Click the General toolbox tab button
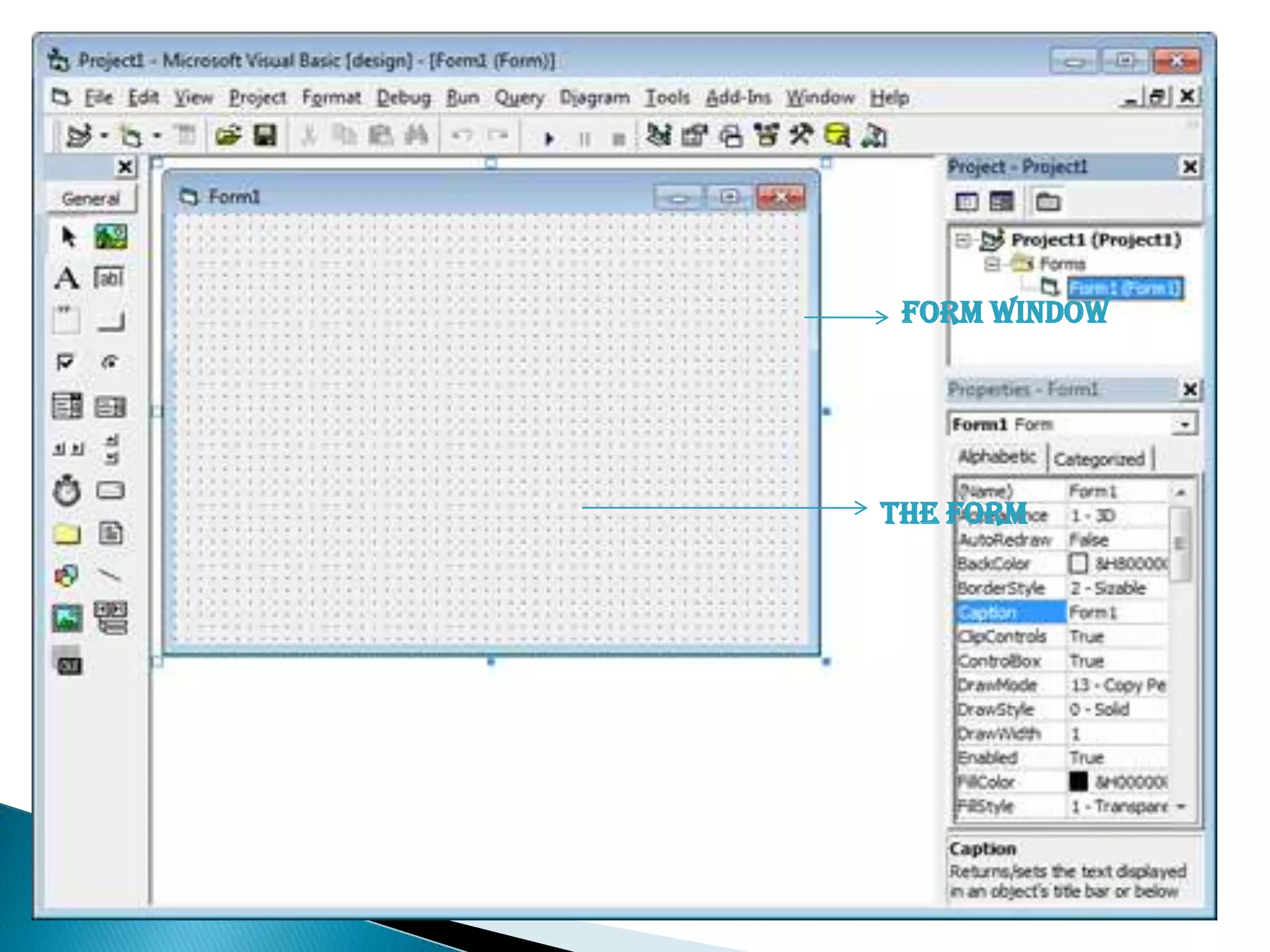The width and height of the screenshot is (1270, 952). (91, 199)
